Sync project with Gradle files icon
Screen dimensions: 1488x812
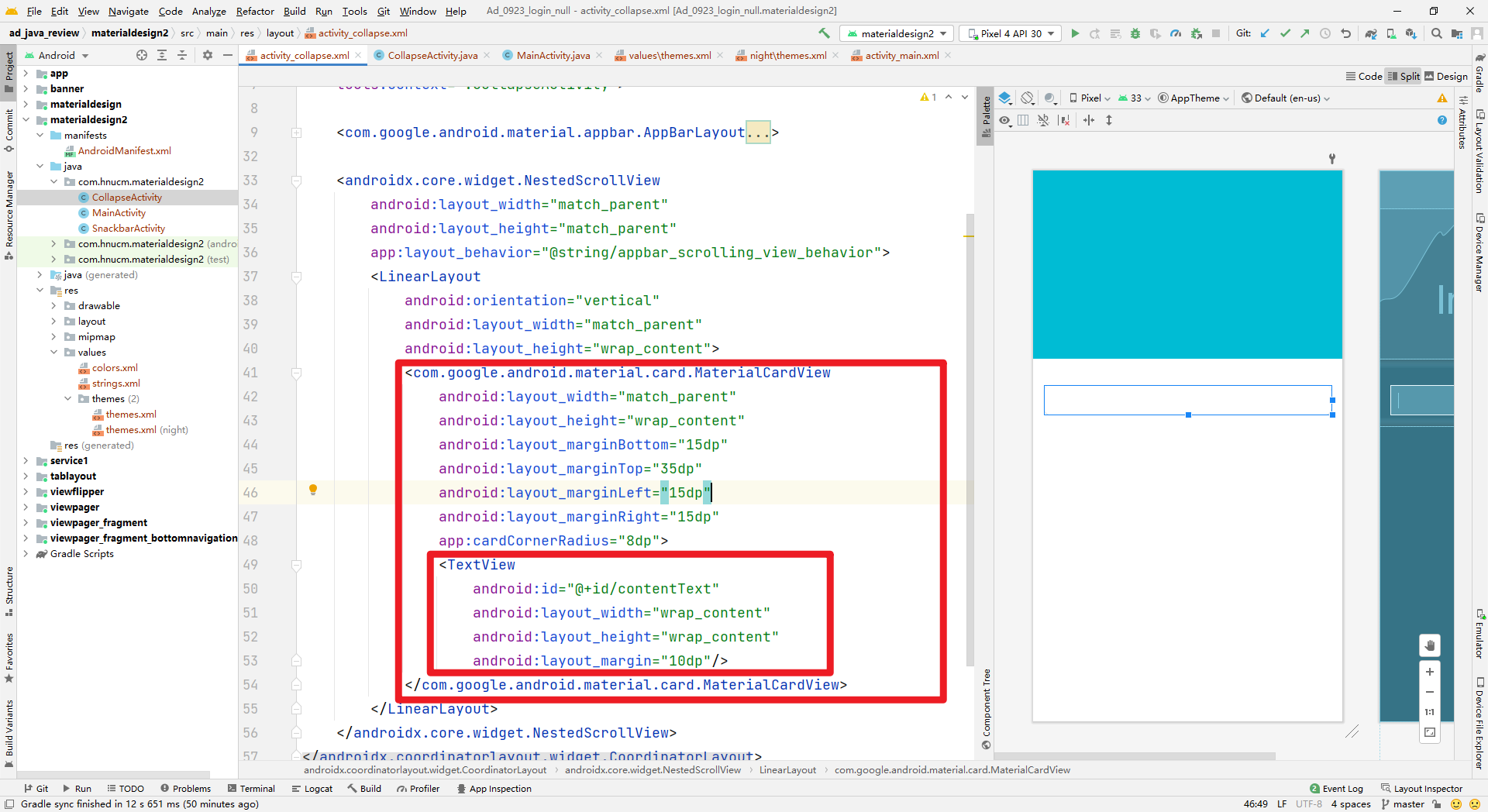coord(1371,33)
